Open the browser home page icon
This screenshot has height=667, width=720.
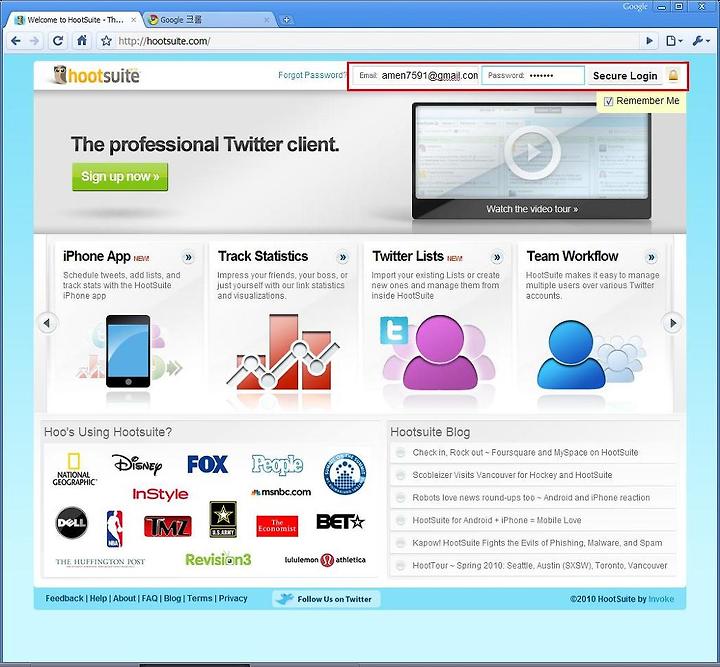[x=82, y=40]
